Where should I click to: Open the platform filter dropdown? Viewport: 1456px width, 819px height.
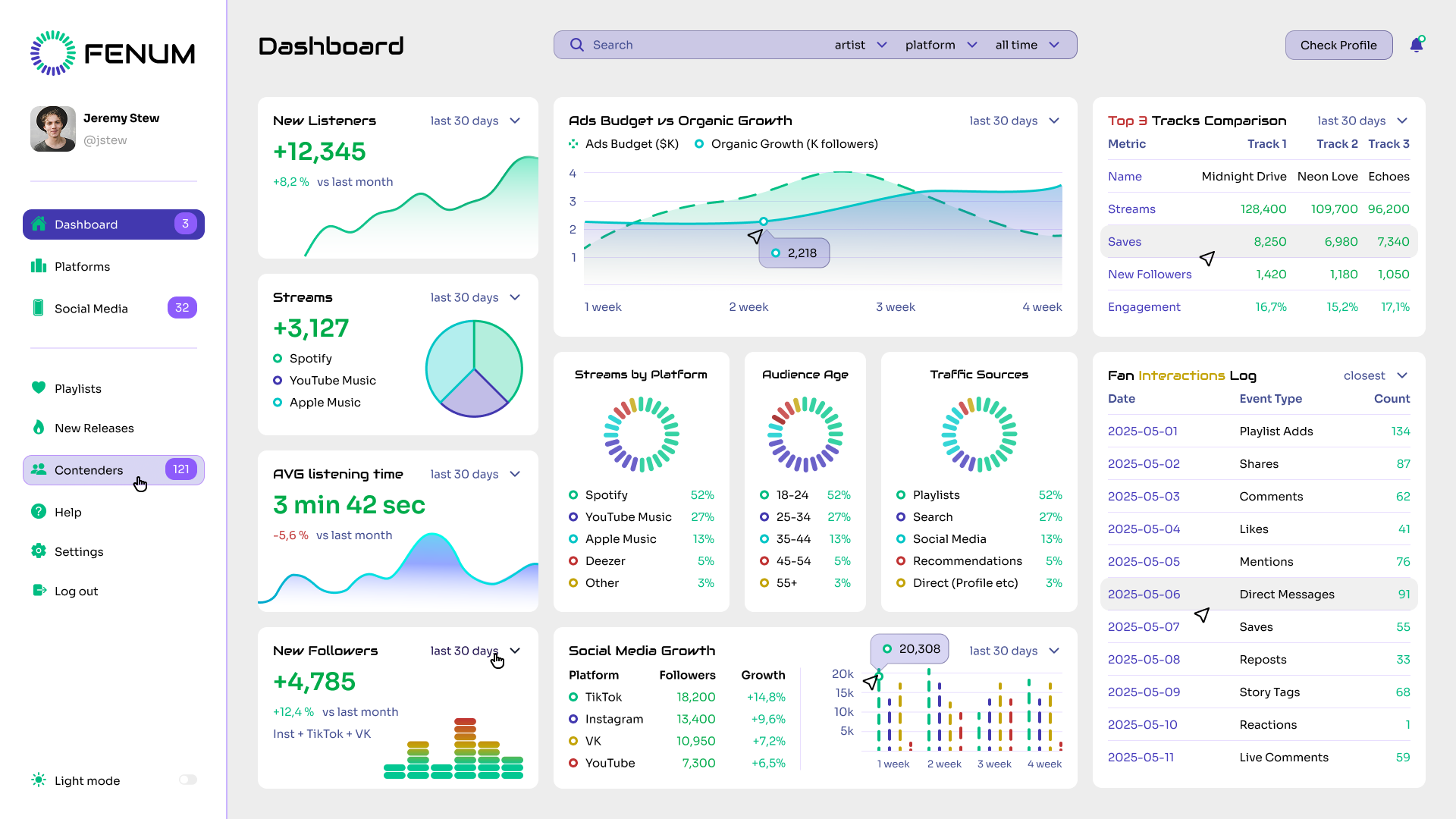pyautogui.click(x=940, y=45)
